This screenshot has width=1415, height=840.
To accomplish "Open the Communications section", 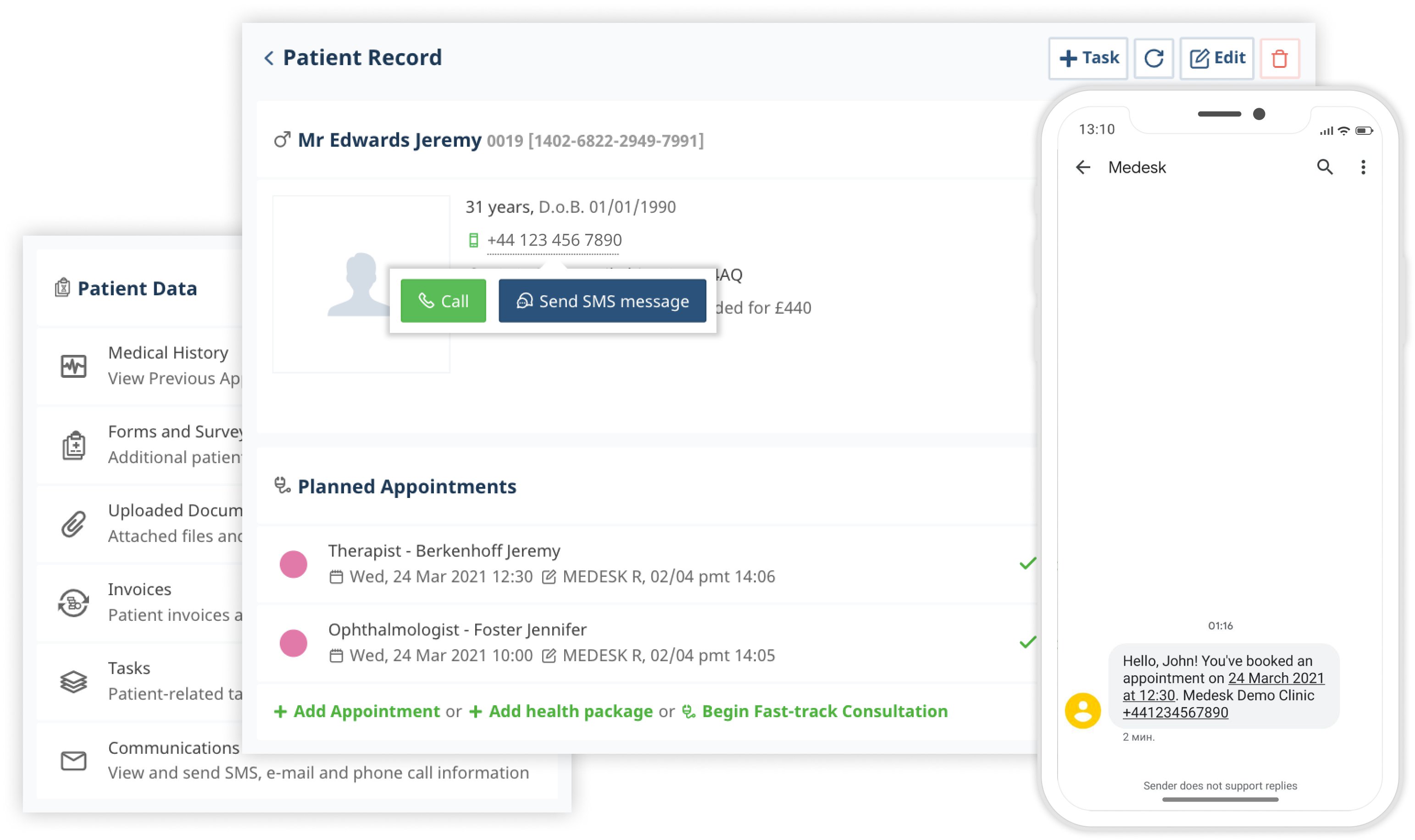I will tap(173, 748).
